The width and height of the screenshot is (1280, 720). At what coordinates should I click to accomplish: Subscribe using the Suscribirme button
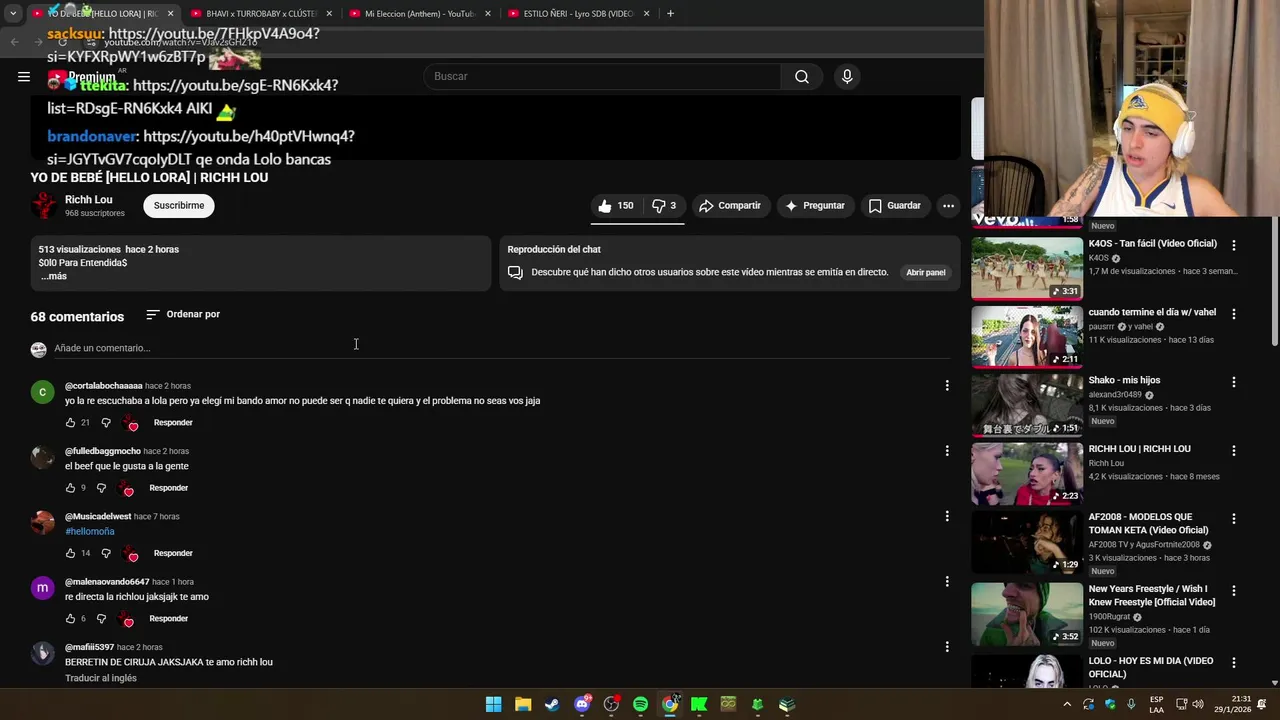179,205
